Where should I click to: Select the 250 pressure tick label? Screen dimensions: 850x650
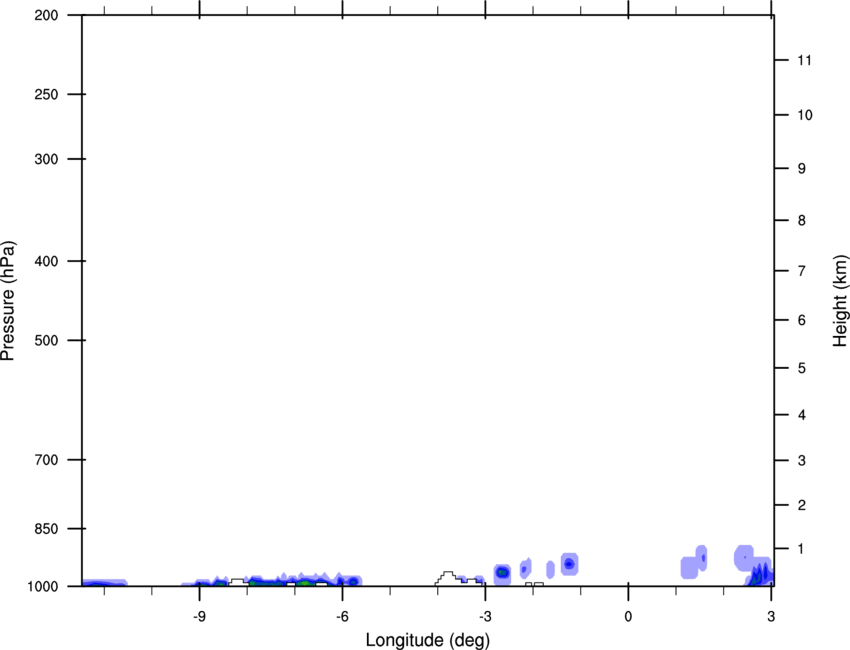click(x=46, y=94)
